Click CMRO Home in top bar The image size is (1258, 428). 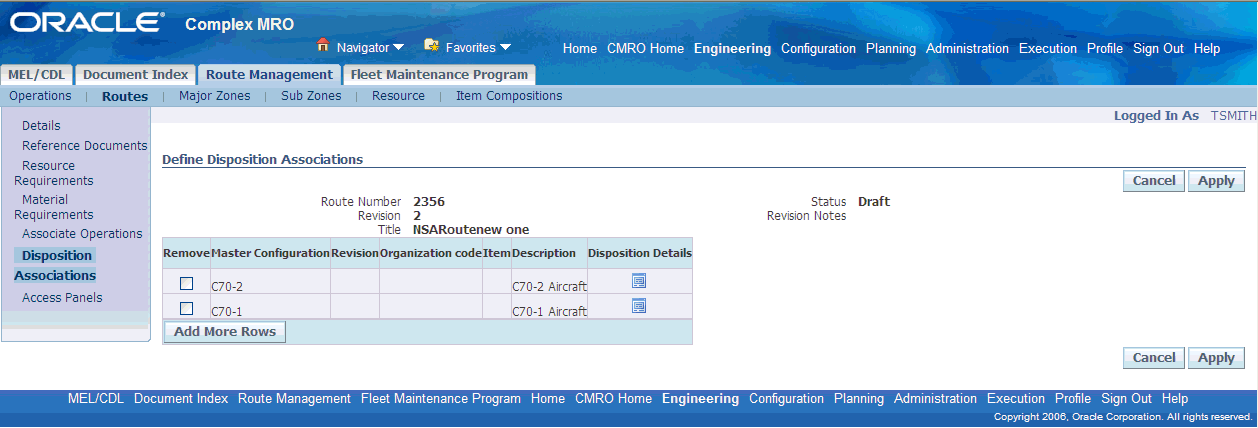click(645, 48)
